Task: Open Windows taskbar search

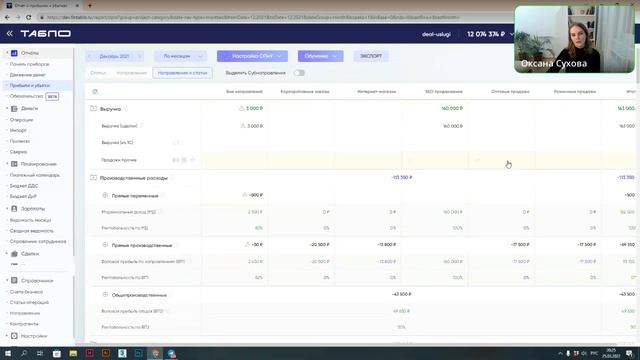Action: [x=24, y=353]
